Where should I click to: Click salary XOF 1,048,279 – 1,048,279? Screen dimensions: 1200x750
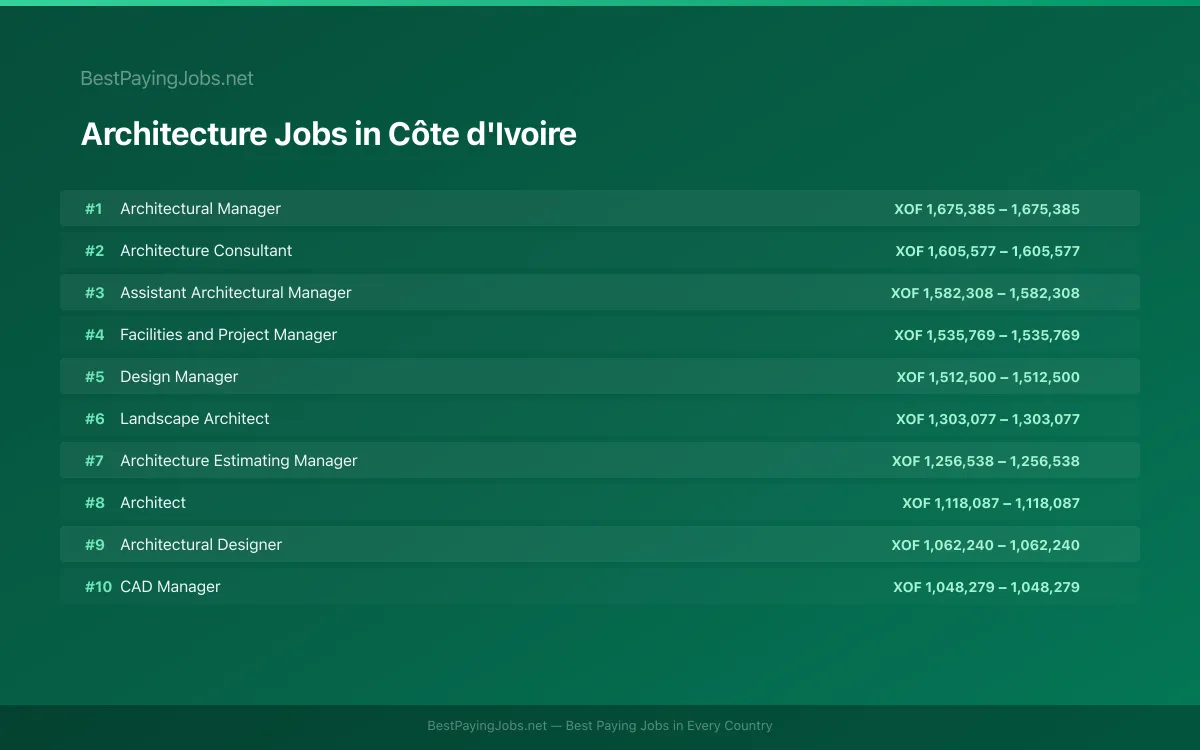(x=986, y=587)
